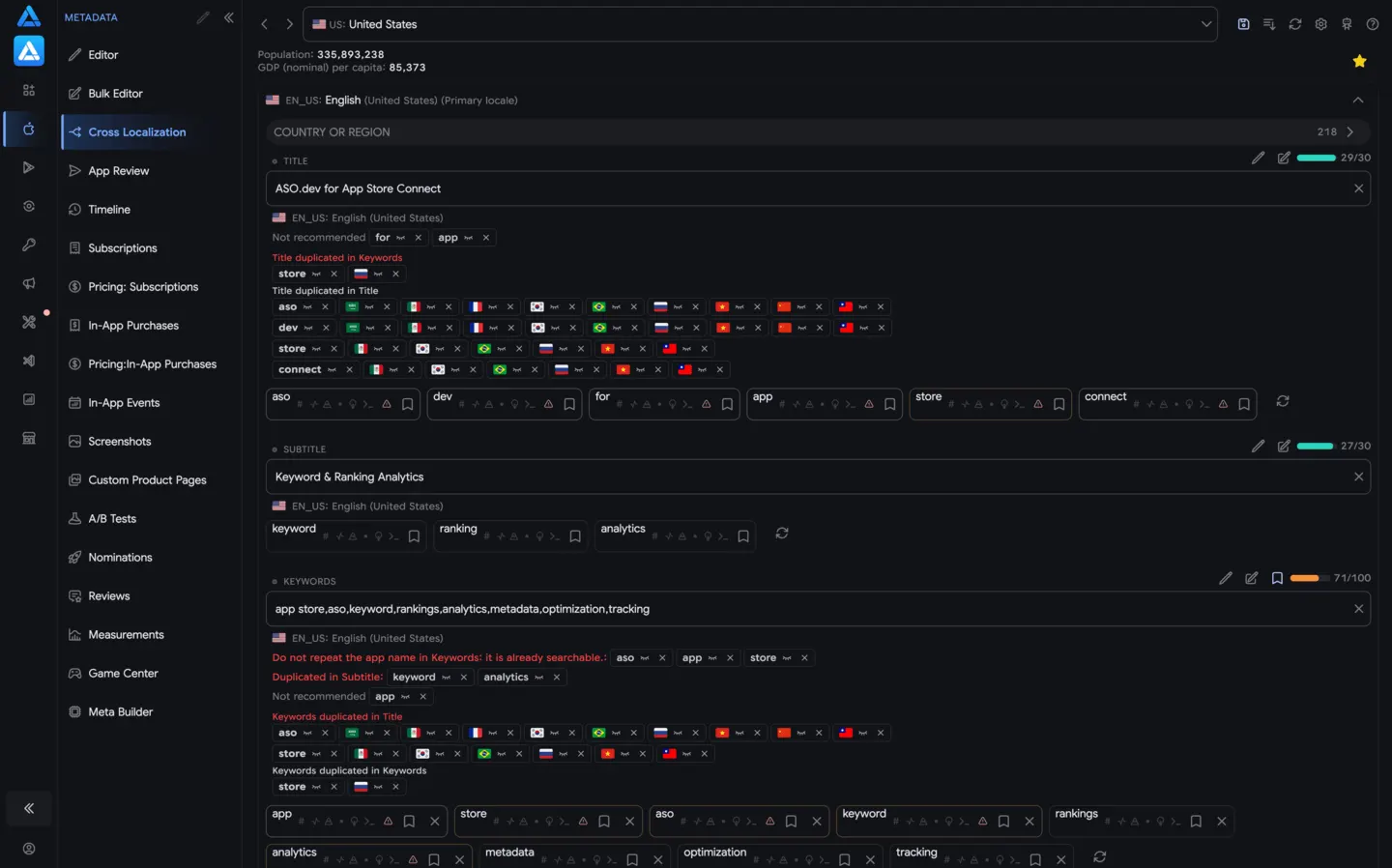Open help via the question mark icon

tap(1373, 24)
